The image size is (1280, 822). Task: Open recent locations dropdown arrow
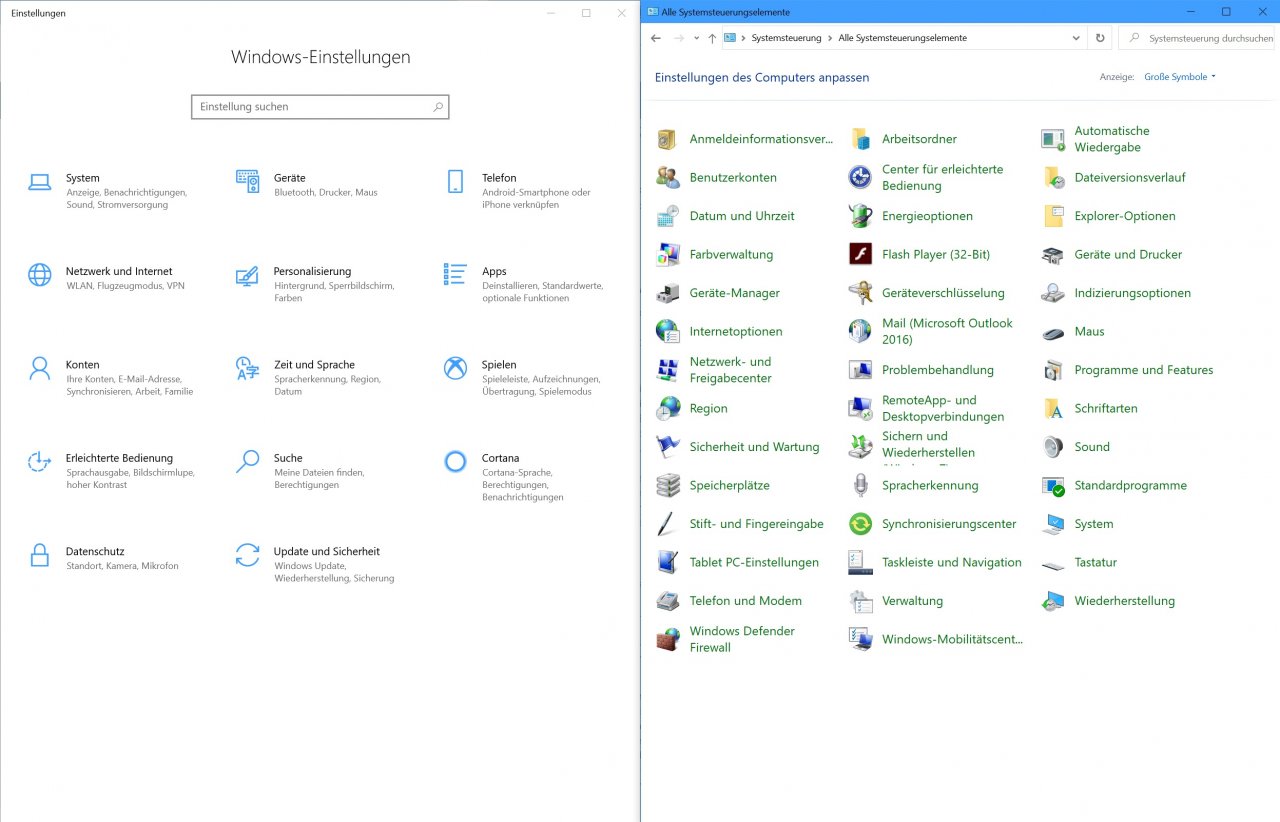695,38
